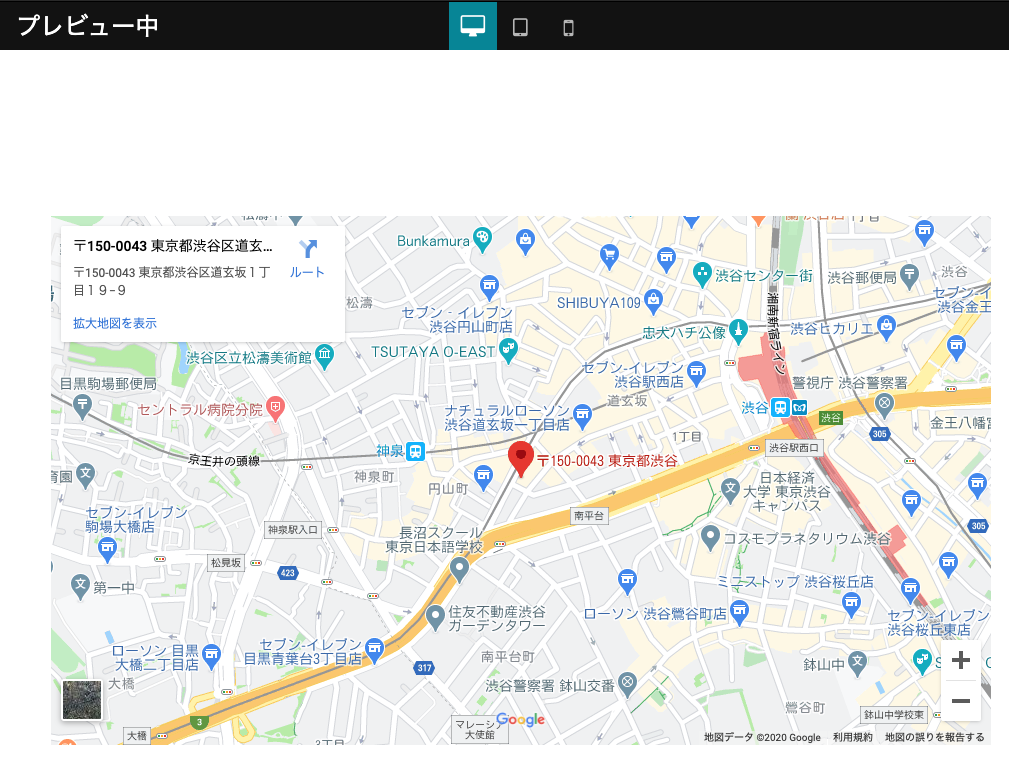Image resolution: width=1009 pixels, height=761 pixels.
Task: Click SHIBUYA109 shopping marker
Action: tap(654, 302)
